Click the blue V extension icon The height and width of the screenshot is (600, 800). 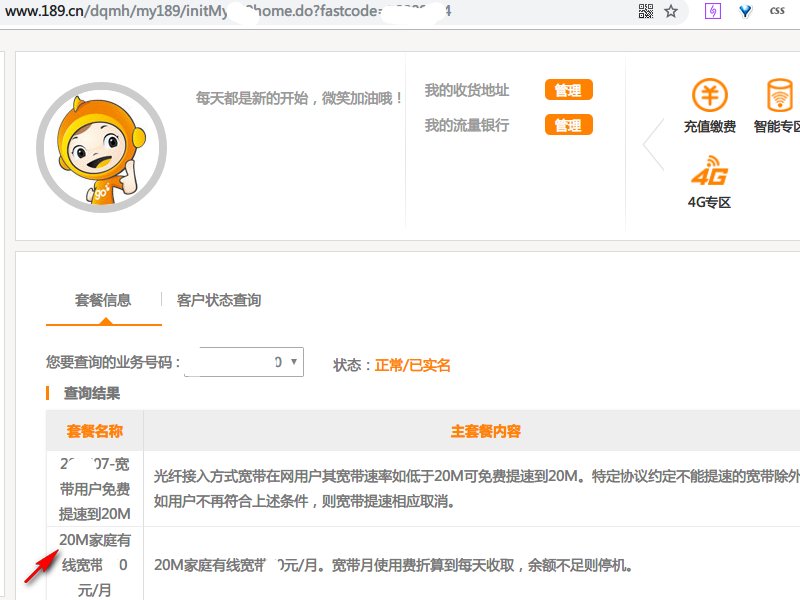pyautogui.click(x=742, y=11)
